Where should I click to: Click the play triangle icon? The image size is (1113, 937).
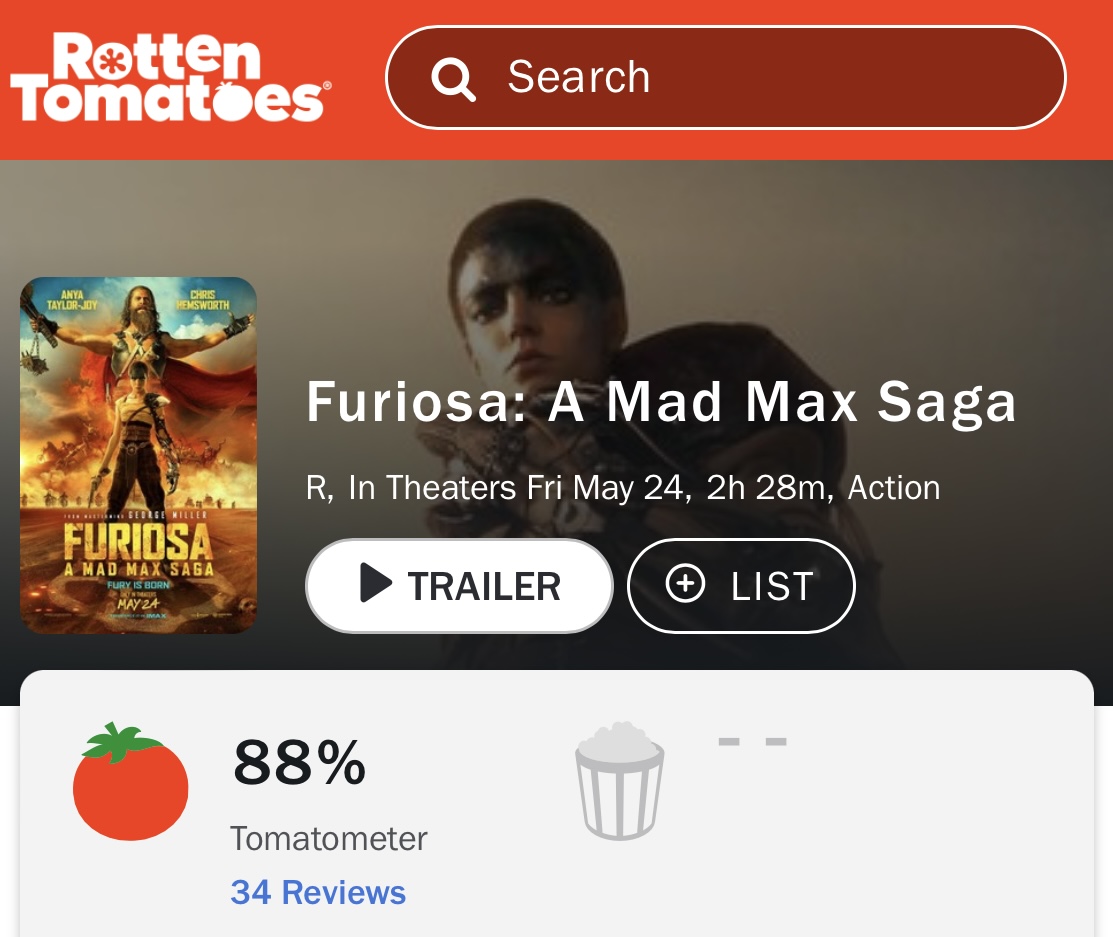coord(375,585)
